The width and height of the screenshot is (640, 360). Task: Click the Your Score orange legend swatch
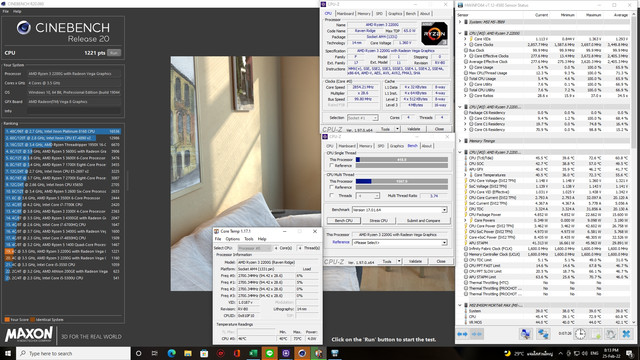(7, 320)
